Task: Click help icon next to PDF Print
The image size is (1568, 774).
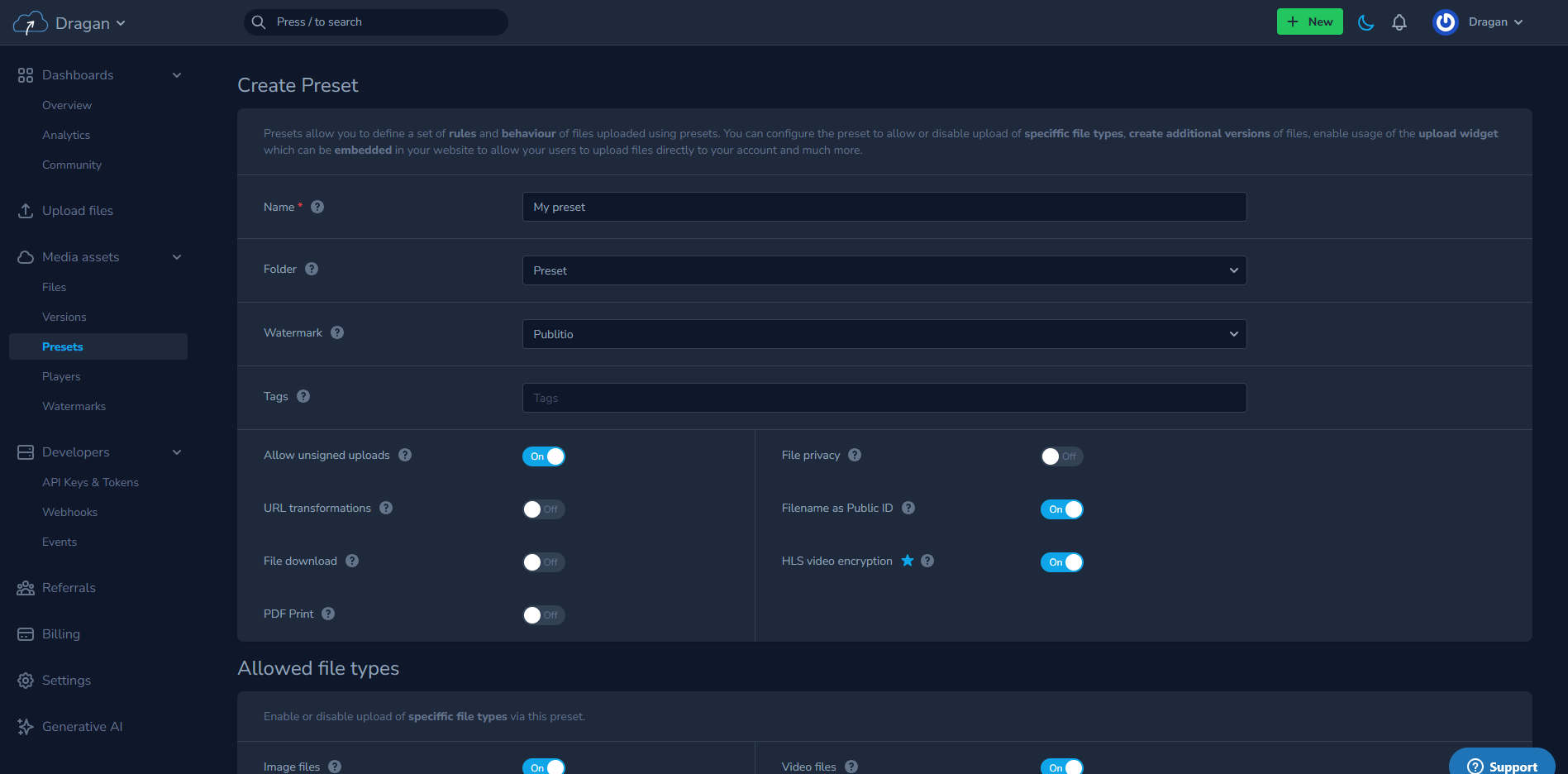Action: click(328, 614)
